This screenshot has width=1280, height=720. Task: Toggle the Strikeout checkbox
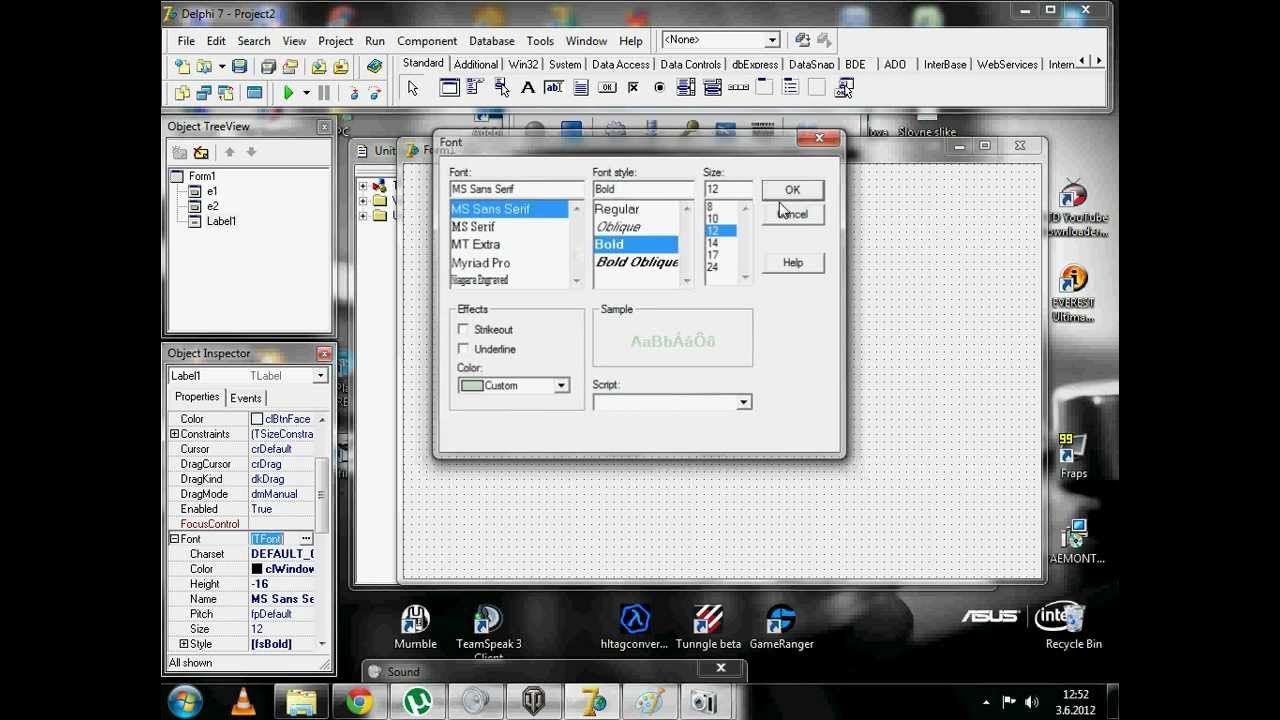[x=463, y=329]
